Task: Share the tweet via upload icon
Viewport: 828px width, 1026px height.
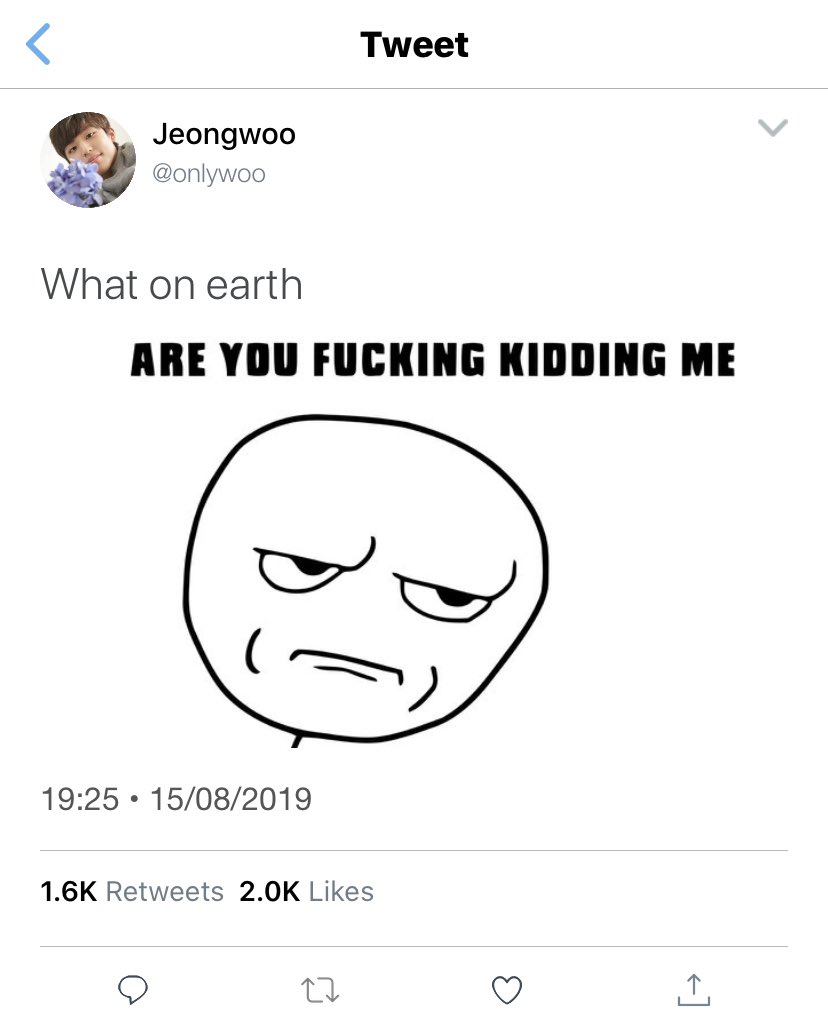Action: [x=694, y=989]
